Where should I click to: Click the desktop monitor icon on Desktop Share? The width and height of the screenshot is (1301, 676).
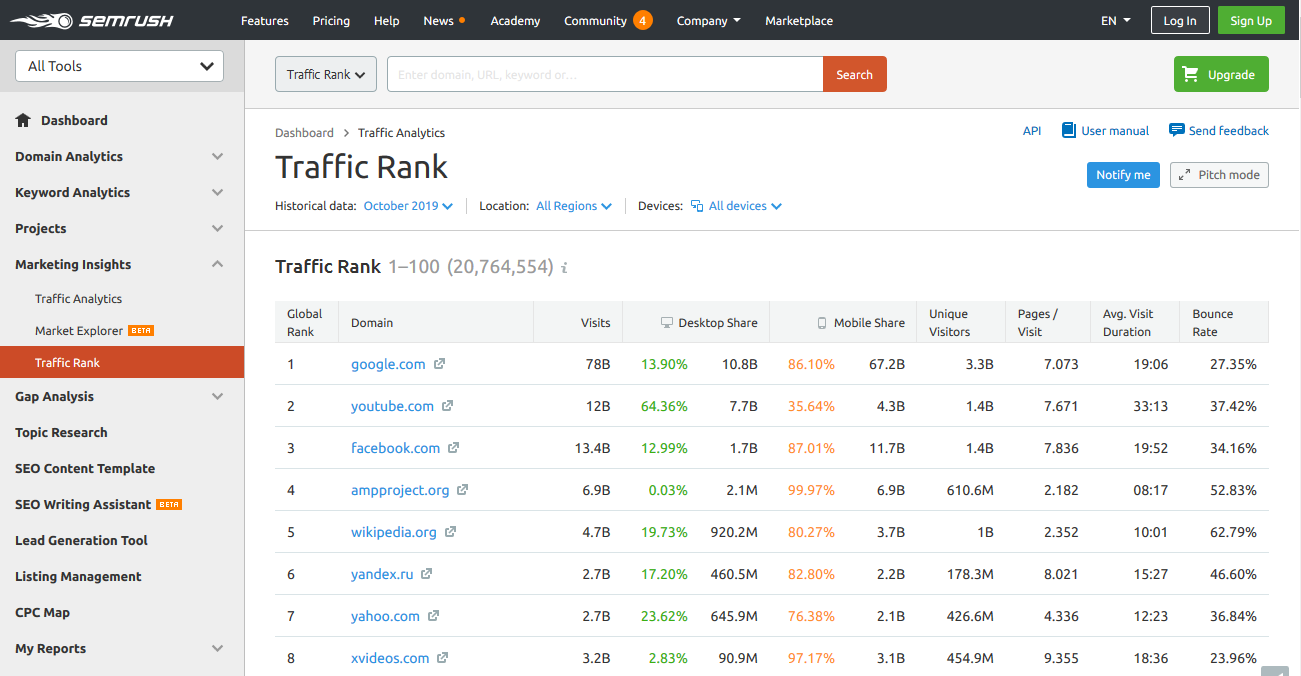pyautogui.click(x=667, y=321)
